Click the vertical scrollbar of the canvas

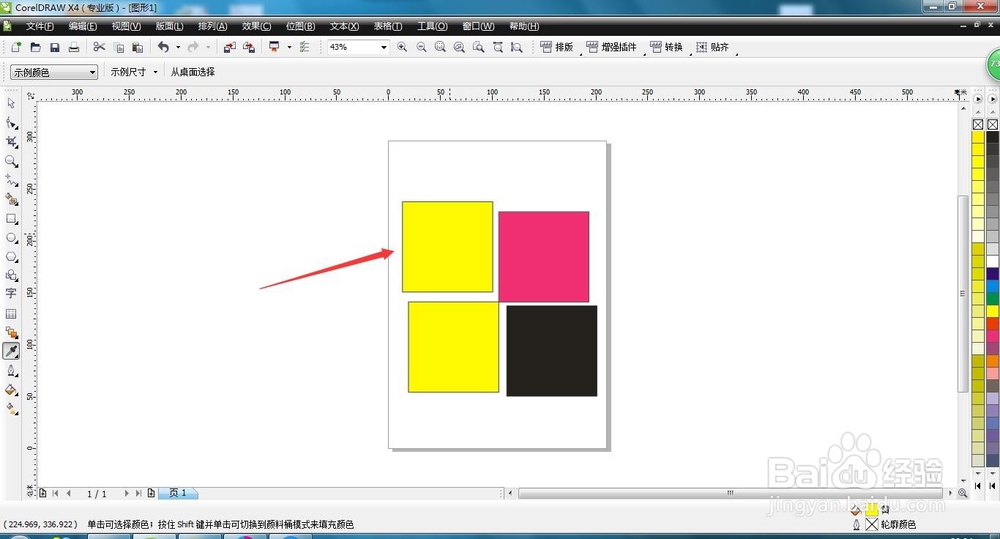tap(963, 293)
